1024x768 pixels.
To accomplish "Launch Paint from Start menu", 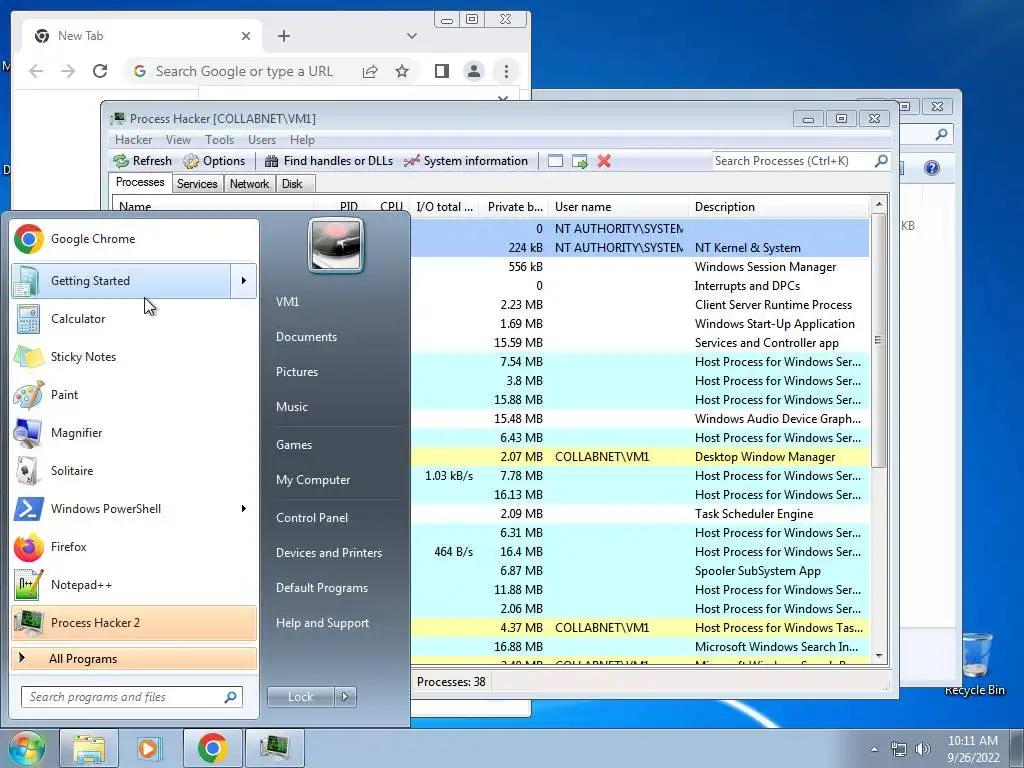I will [134, 394].
